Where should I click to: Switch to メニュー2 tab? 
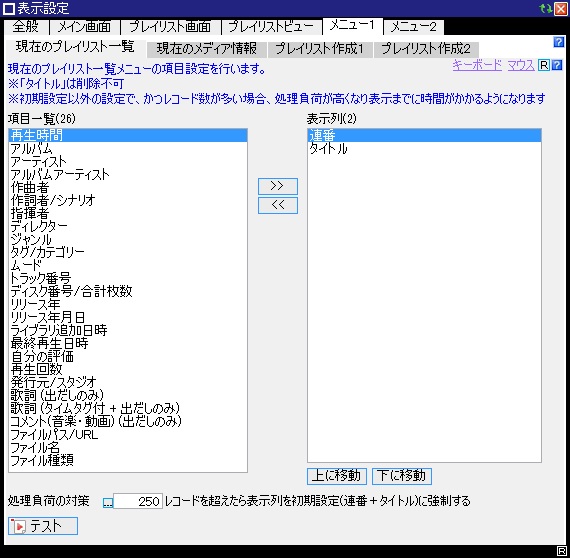[x=414, y=27]
